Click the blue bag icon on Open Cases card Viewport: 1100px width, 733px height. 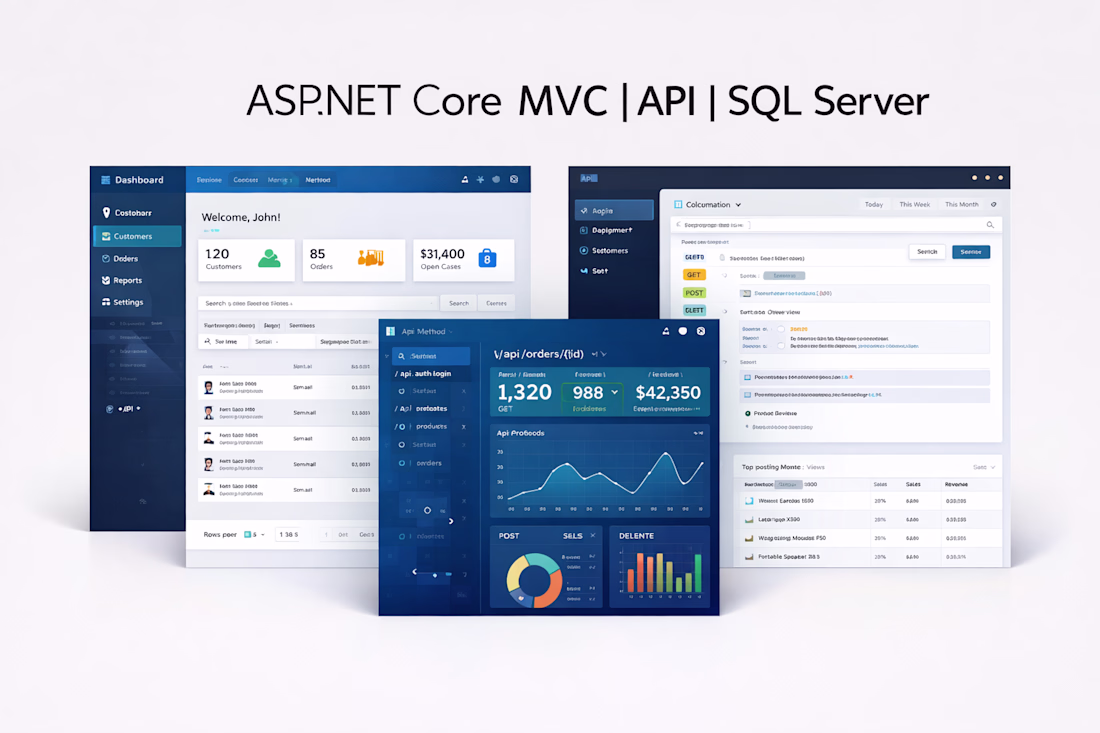(x=488, y=259)
